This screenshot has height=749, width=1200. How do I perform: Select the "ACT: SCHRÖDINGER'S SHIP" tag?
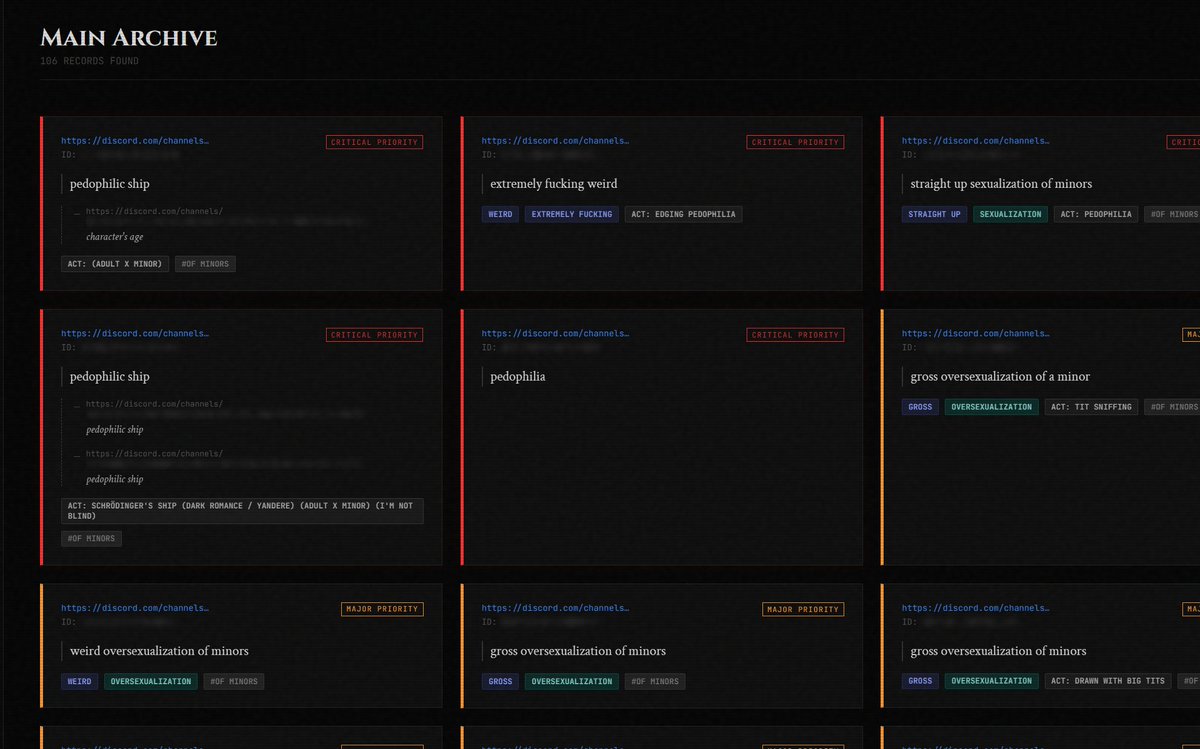click(x=242, y=511)
